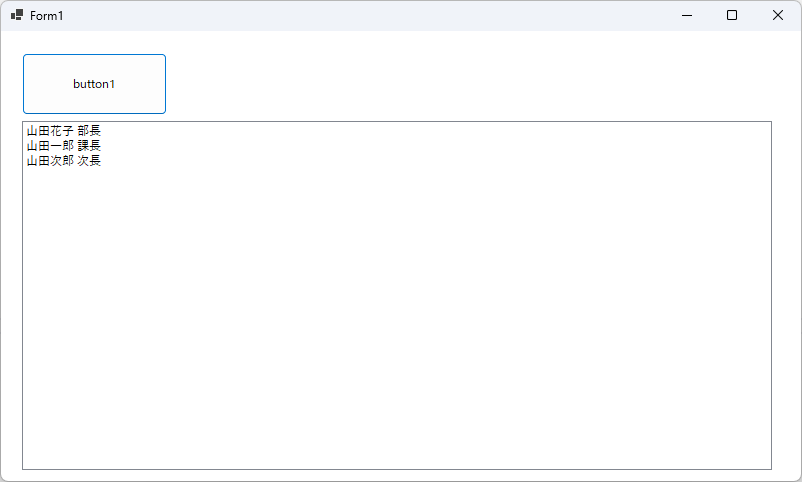Click the word 部長 on the first line
Image resolution: width=802 pixels, height=482 pixels.
coord(89,131)
